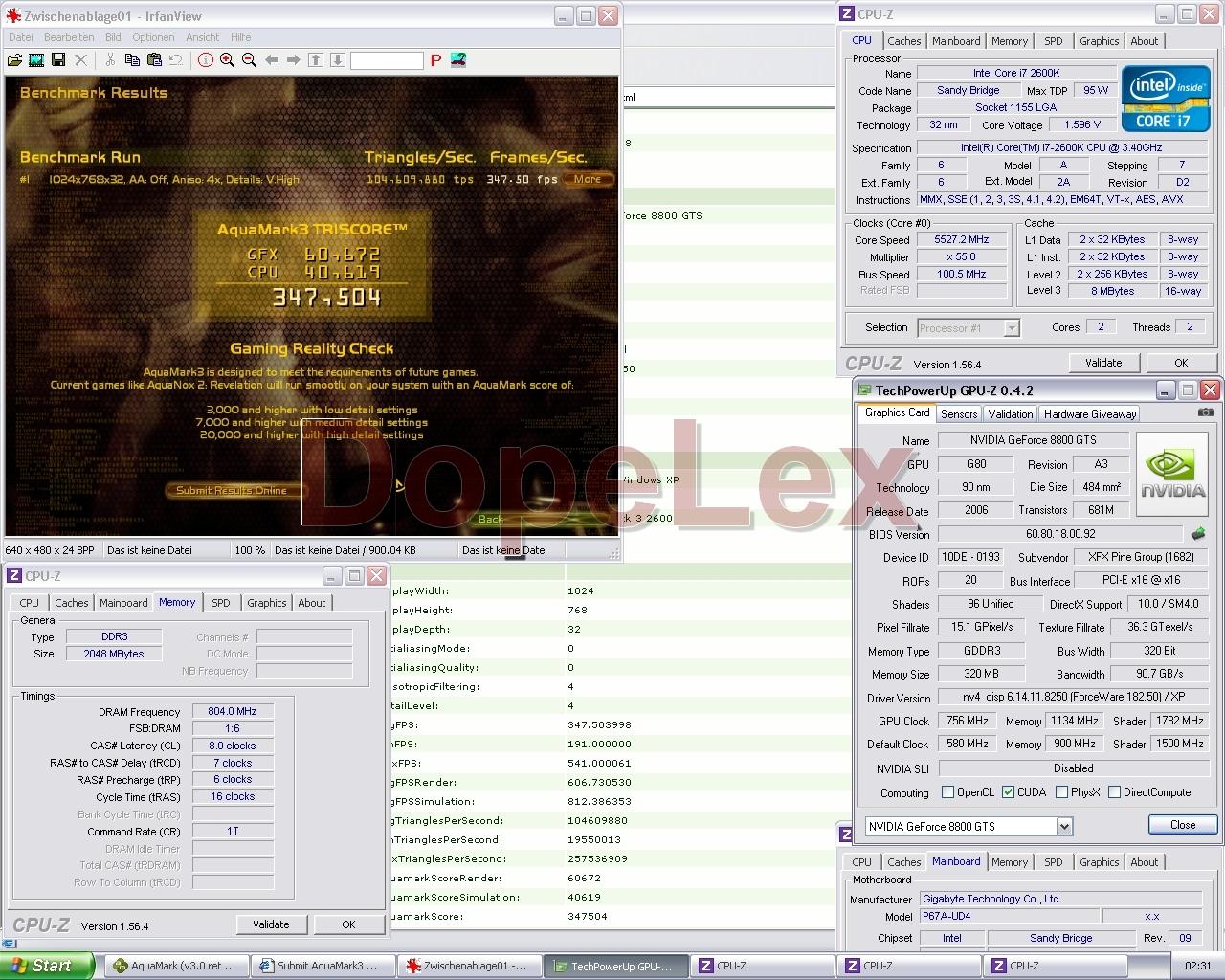Click the Windows Start button
Viewport: 1225px width, 980px height.
click(x=47, y=966)
